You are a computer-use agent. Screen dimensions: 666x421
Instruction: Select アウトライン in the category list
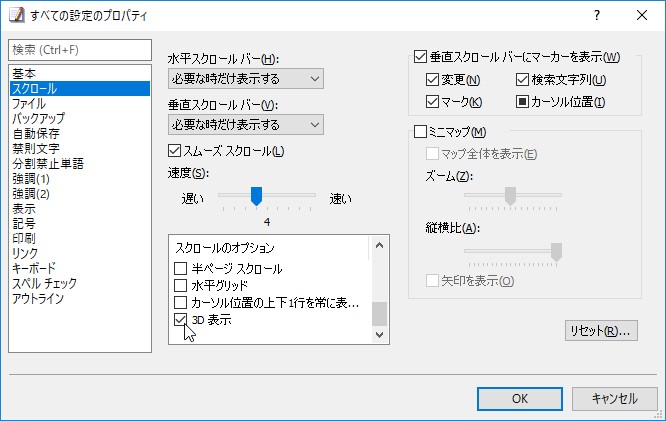click(80, 299)
